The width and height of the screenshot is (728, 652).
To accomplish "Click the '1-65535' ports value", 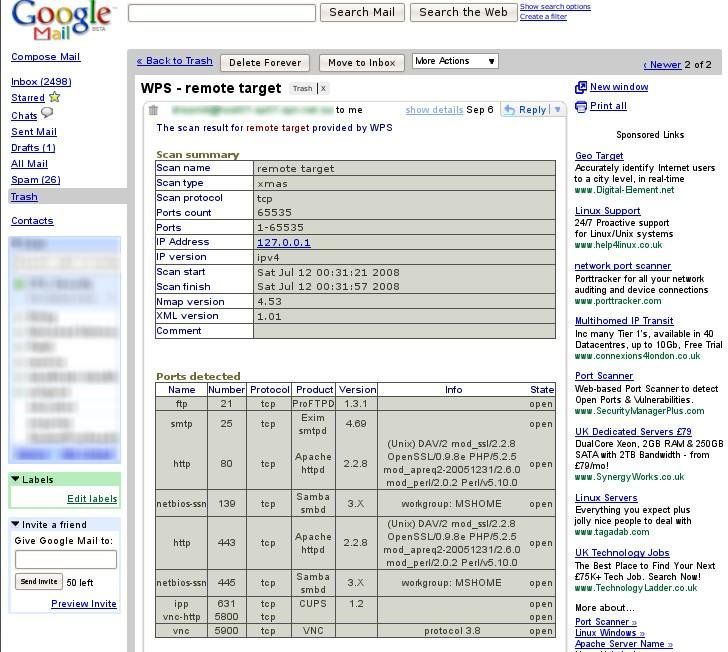I will click(x=280, y=228).
